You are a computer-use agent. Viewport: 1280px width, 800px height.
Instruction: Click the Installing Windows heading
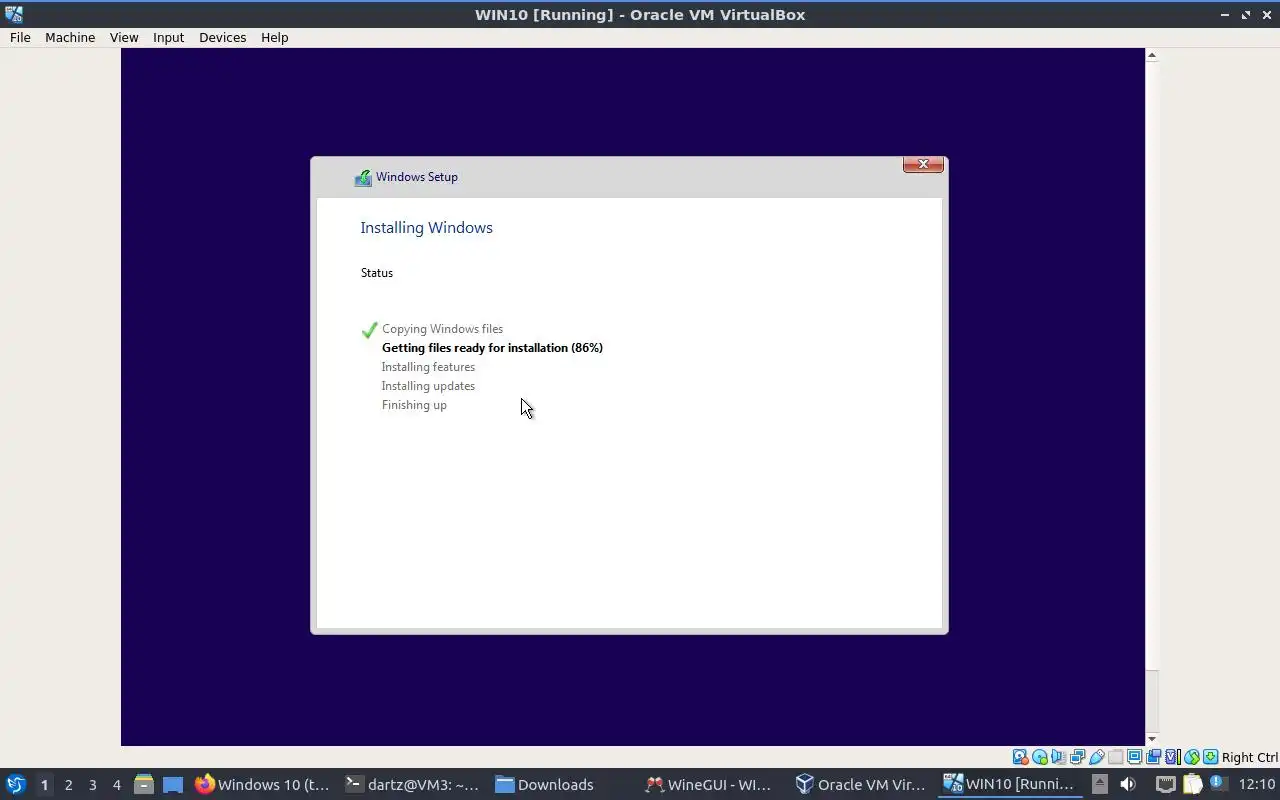[x=426, y=228]
